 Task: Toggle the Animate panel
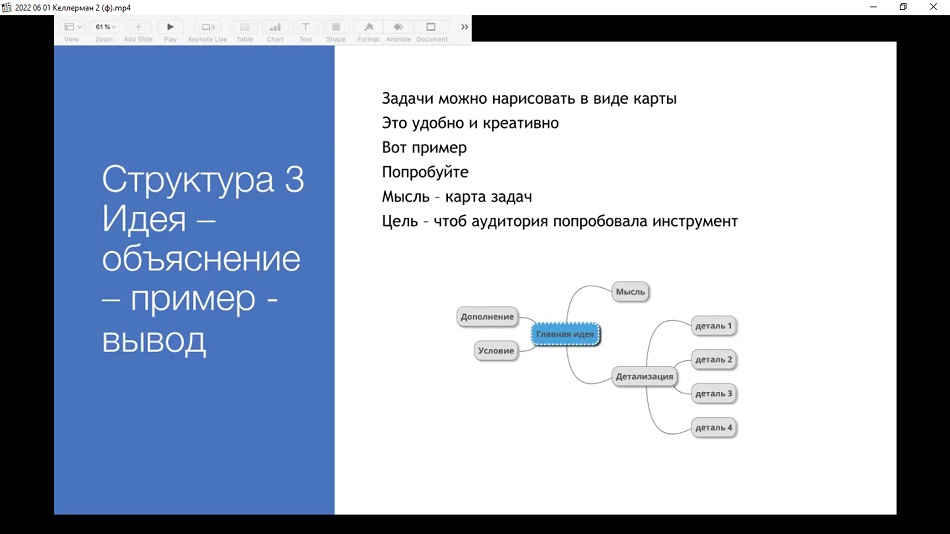[398, 27]
